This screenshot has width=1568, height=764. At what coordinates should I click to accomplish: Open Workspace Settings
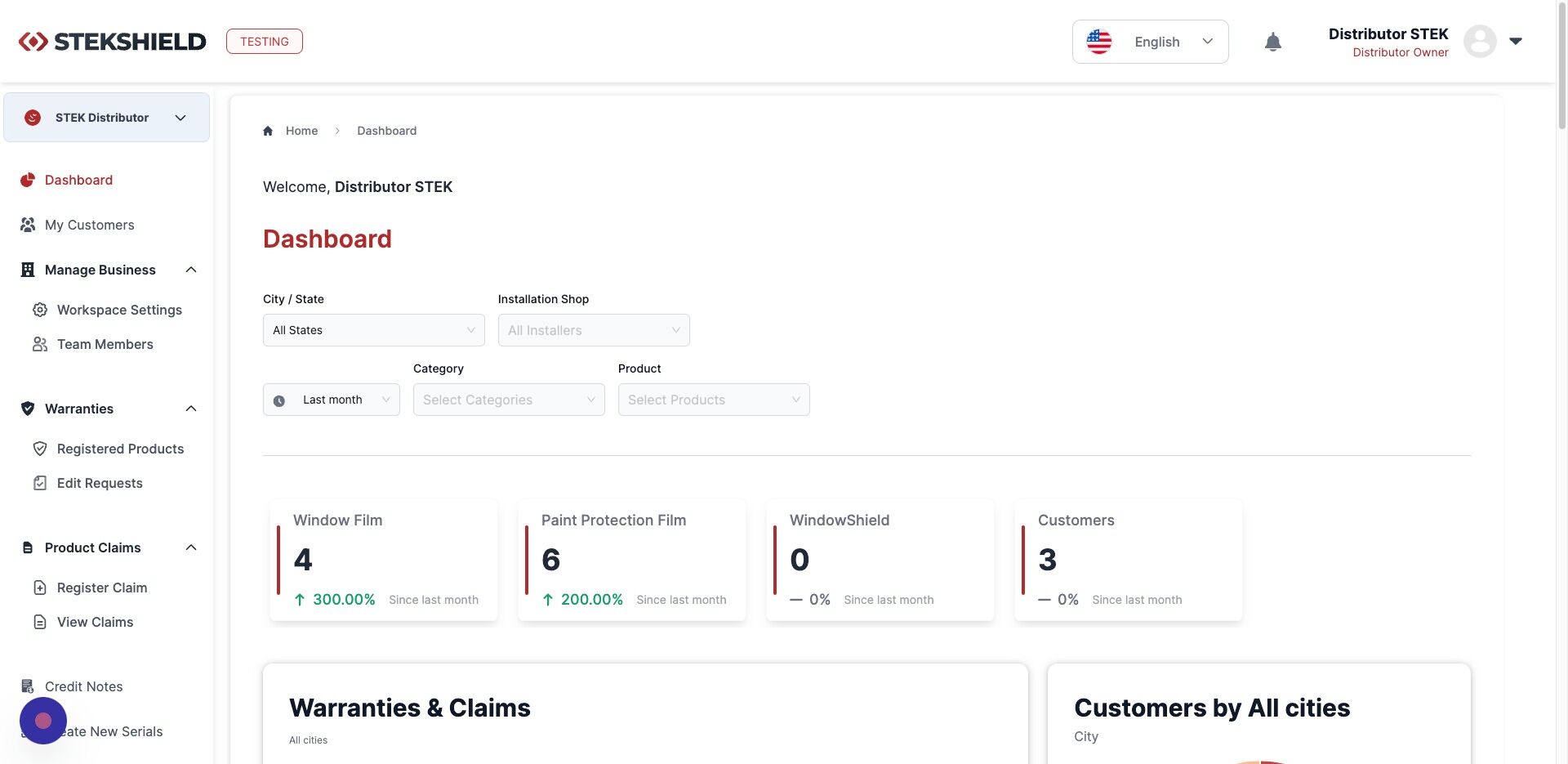pos(119,310)
